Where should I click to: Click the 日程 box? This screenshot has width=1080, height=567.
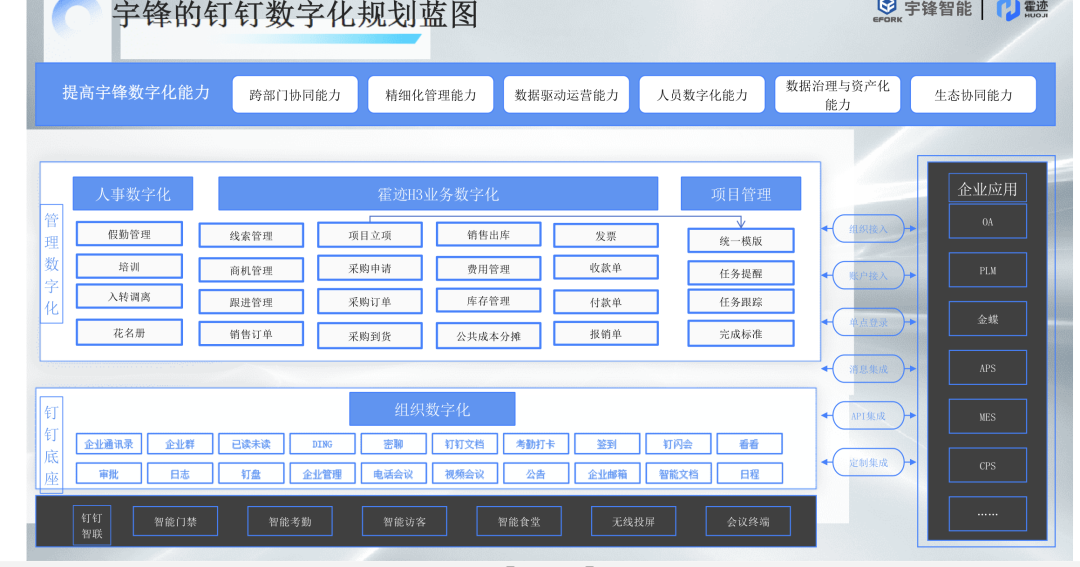[749, 474]
